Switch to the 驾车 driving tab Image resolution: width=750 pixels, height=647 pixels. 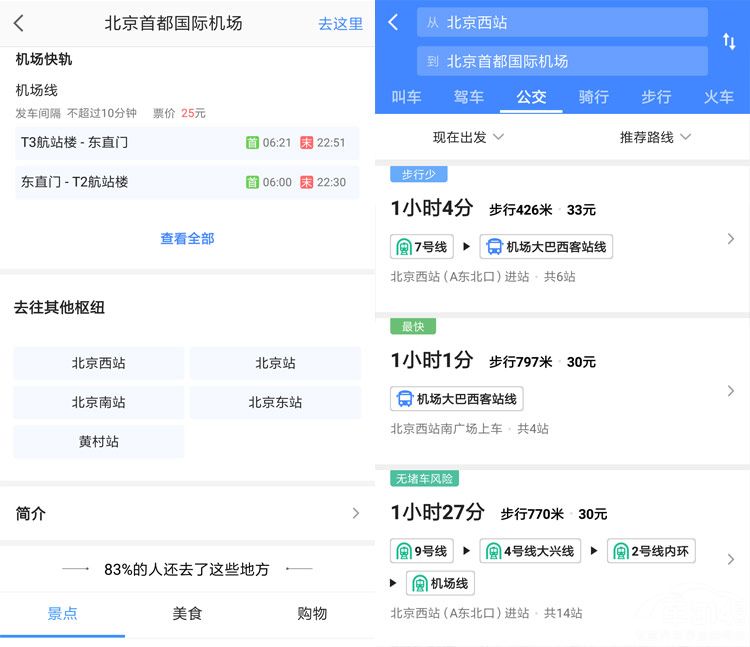[468, 97]
